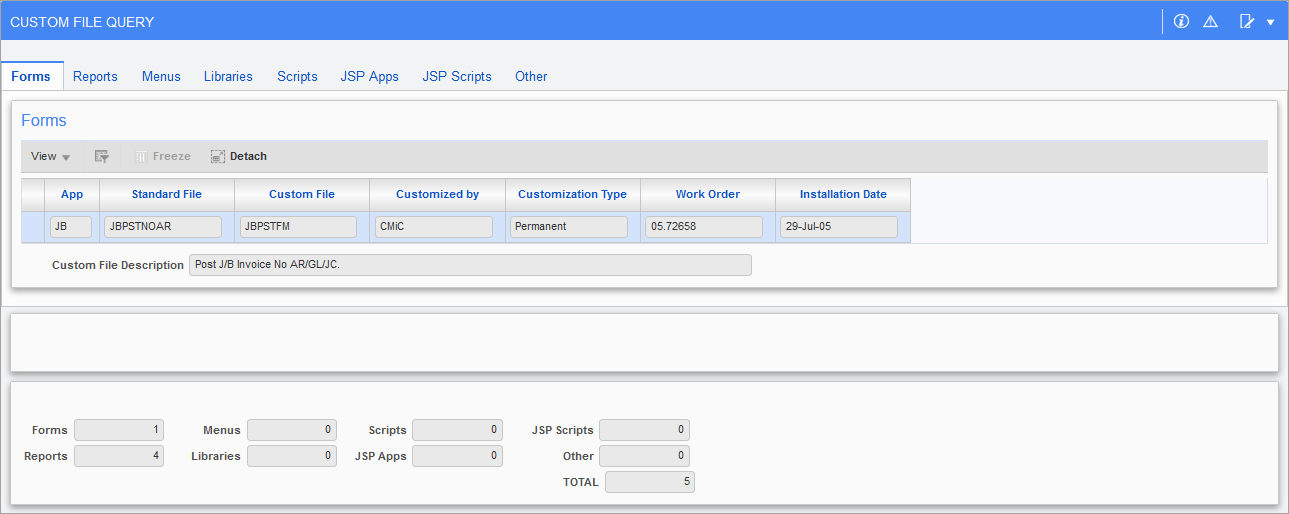Click the Freeze toolbar button
This screenshot has width=1289, height=514.
pos(162,156)
